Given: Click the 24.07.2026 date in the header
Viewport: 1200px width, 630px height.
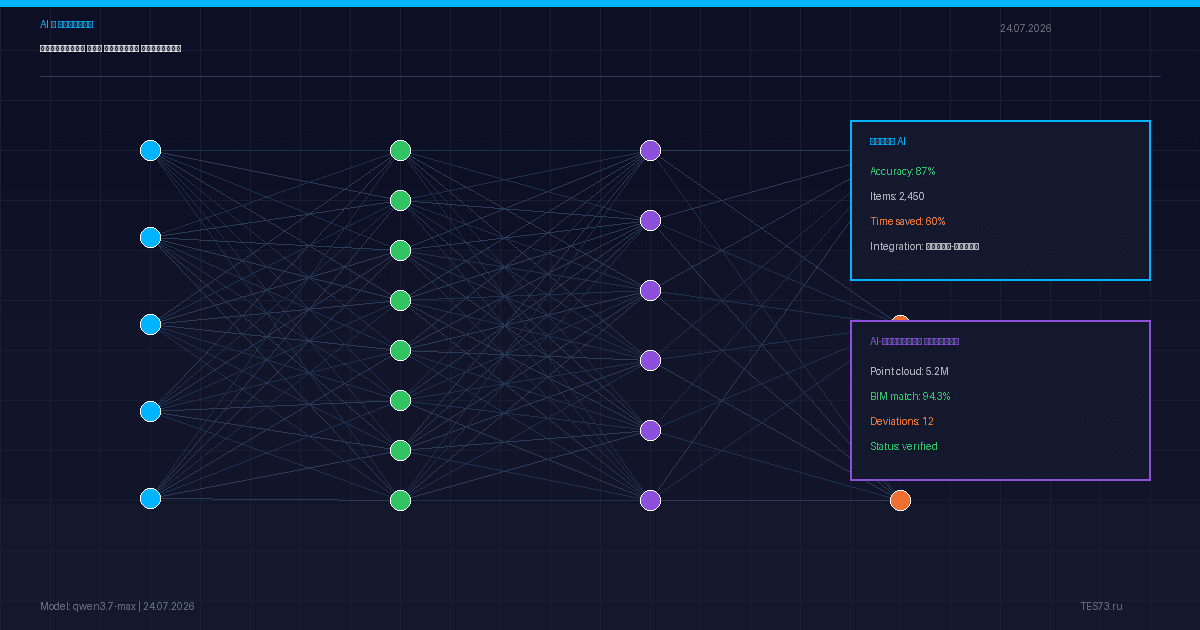Looking at the screenshot, I should (1025, 28).
